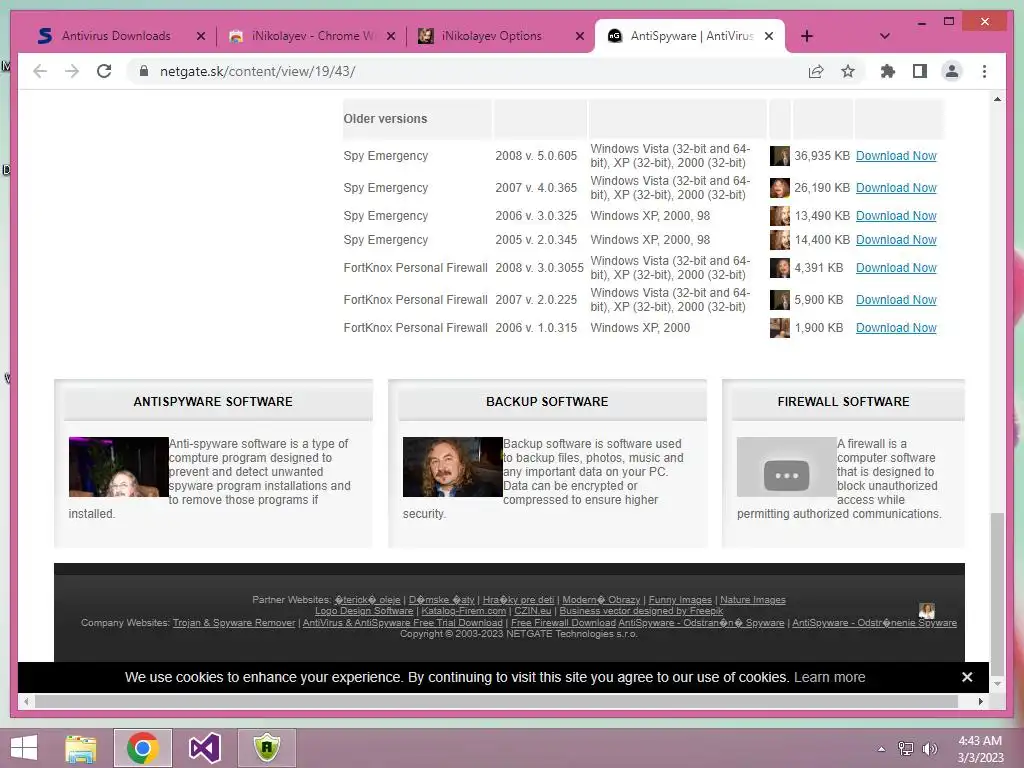Image resolution: width=1024 pixels, height=768 pixels.
Task: Open the volume speaker tray icon
Action: (929, 748)
